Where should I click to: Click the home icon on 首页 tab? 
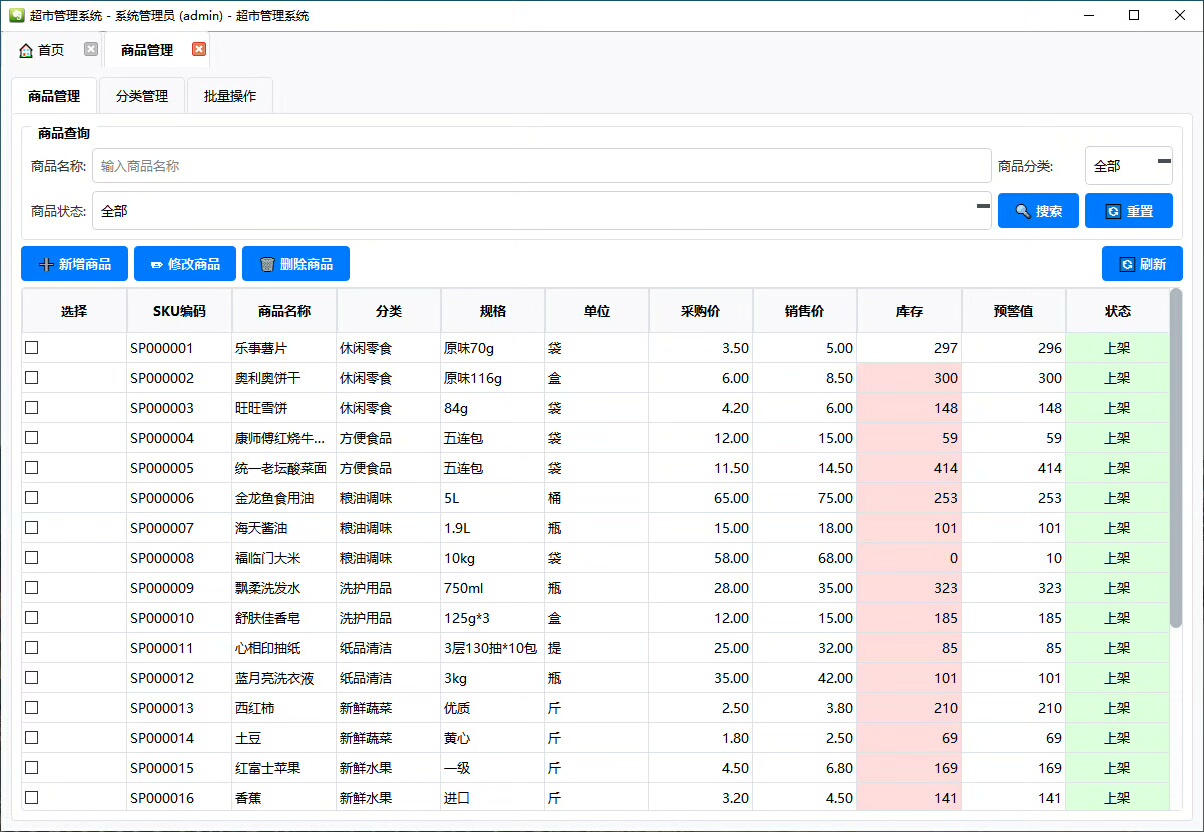26,50
